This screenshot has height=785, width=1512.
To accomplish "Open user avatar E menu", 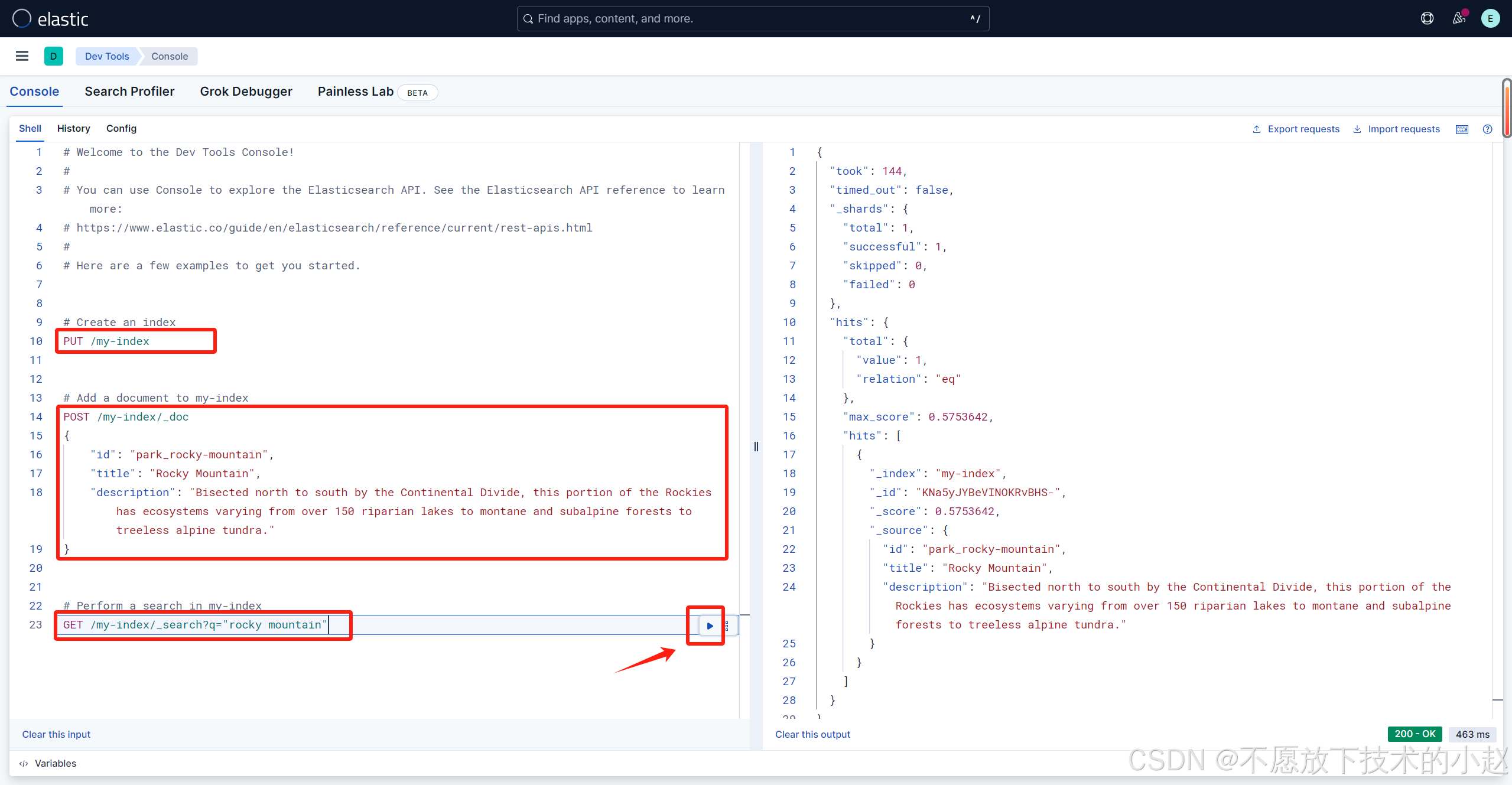I will pyautogui.click(x=1490, y=18).
